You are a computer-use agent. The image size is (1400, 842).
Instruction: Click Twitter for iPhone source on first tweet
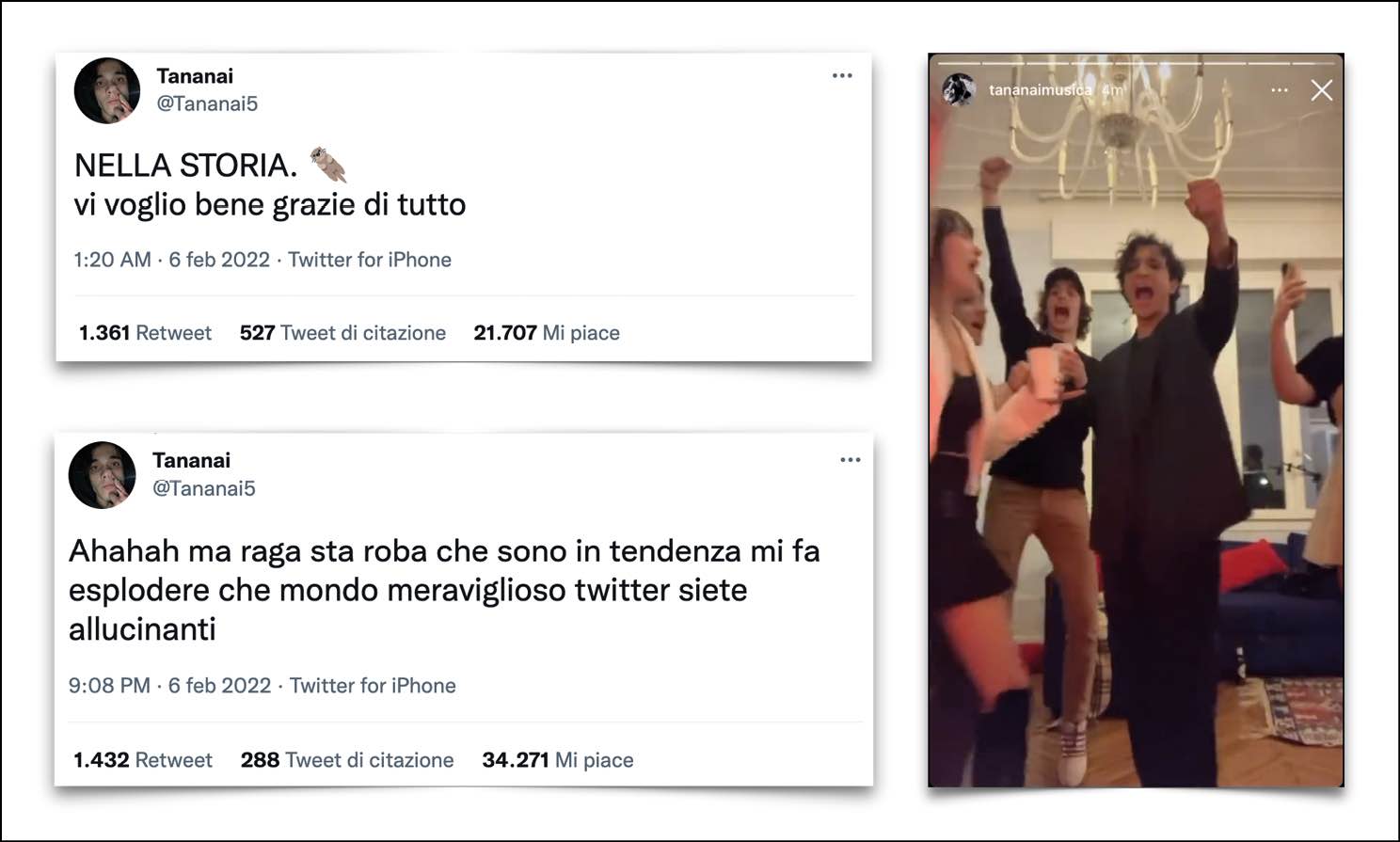[x=370, y=260]
